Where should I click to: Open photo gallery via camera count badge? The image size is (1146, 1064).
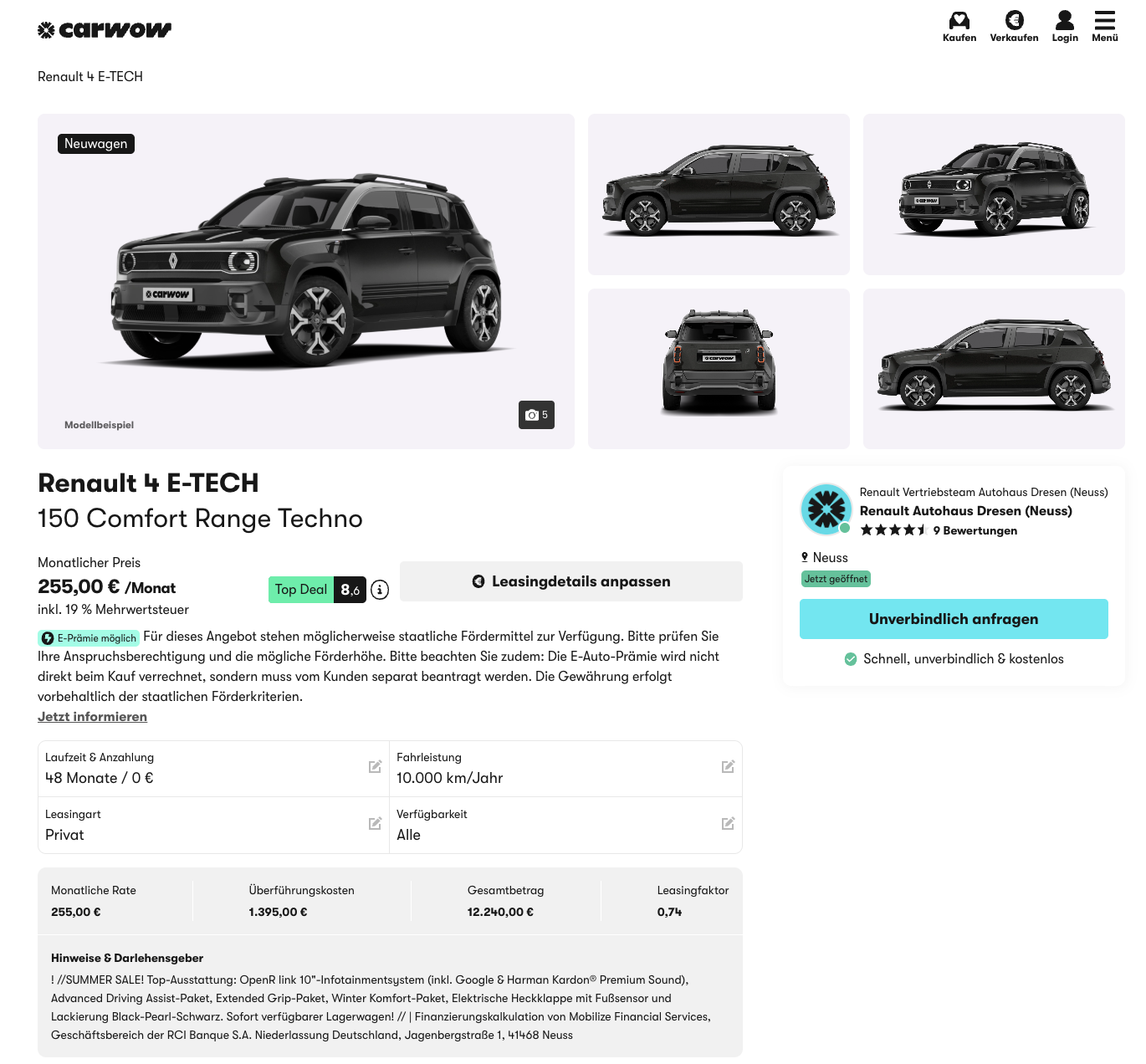click(536, 415)
